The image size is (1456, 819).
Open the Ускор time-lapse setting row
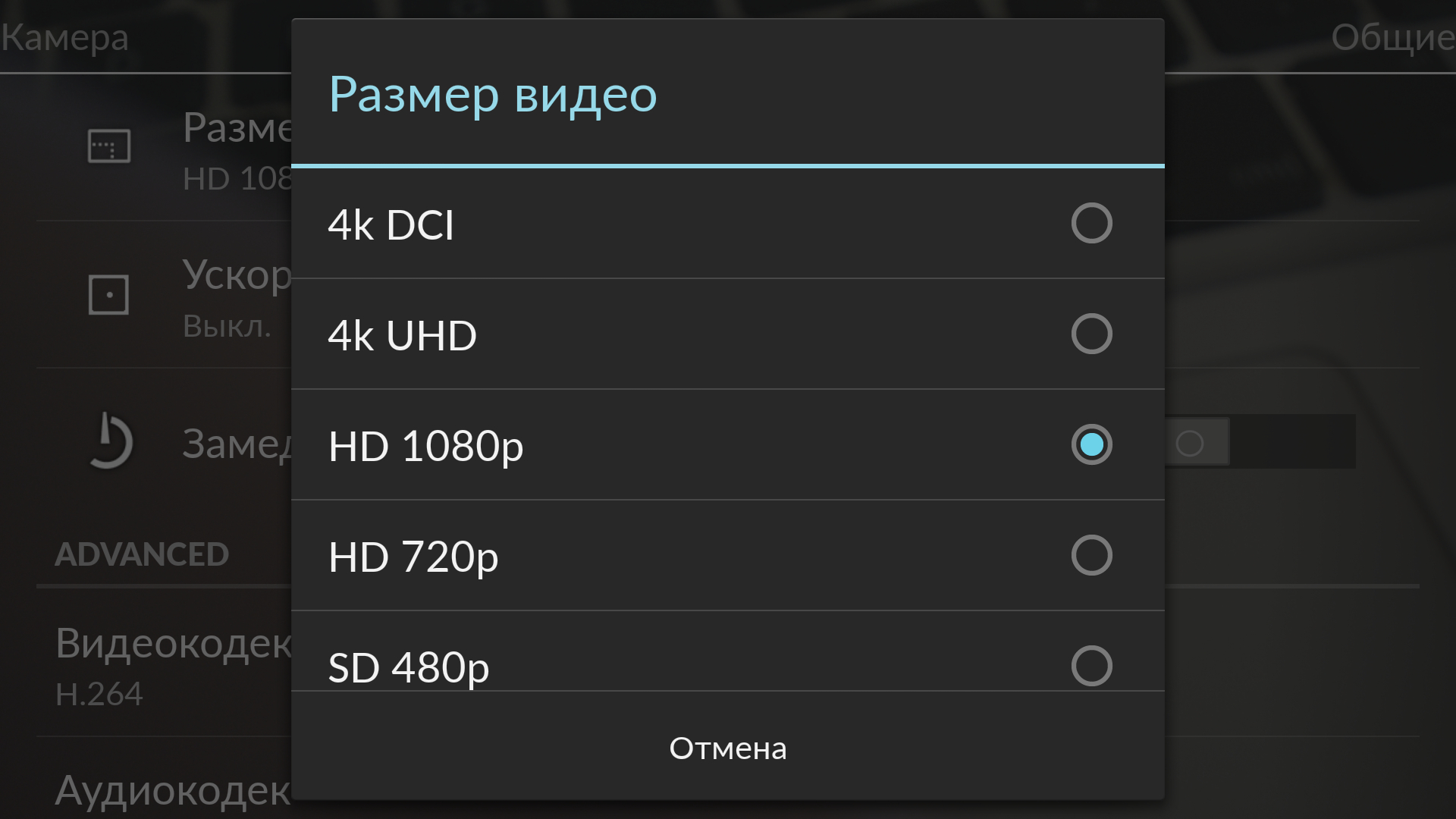(237, 296)
